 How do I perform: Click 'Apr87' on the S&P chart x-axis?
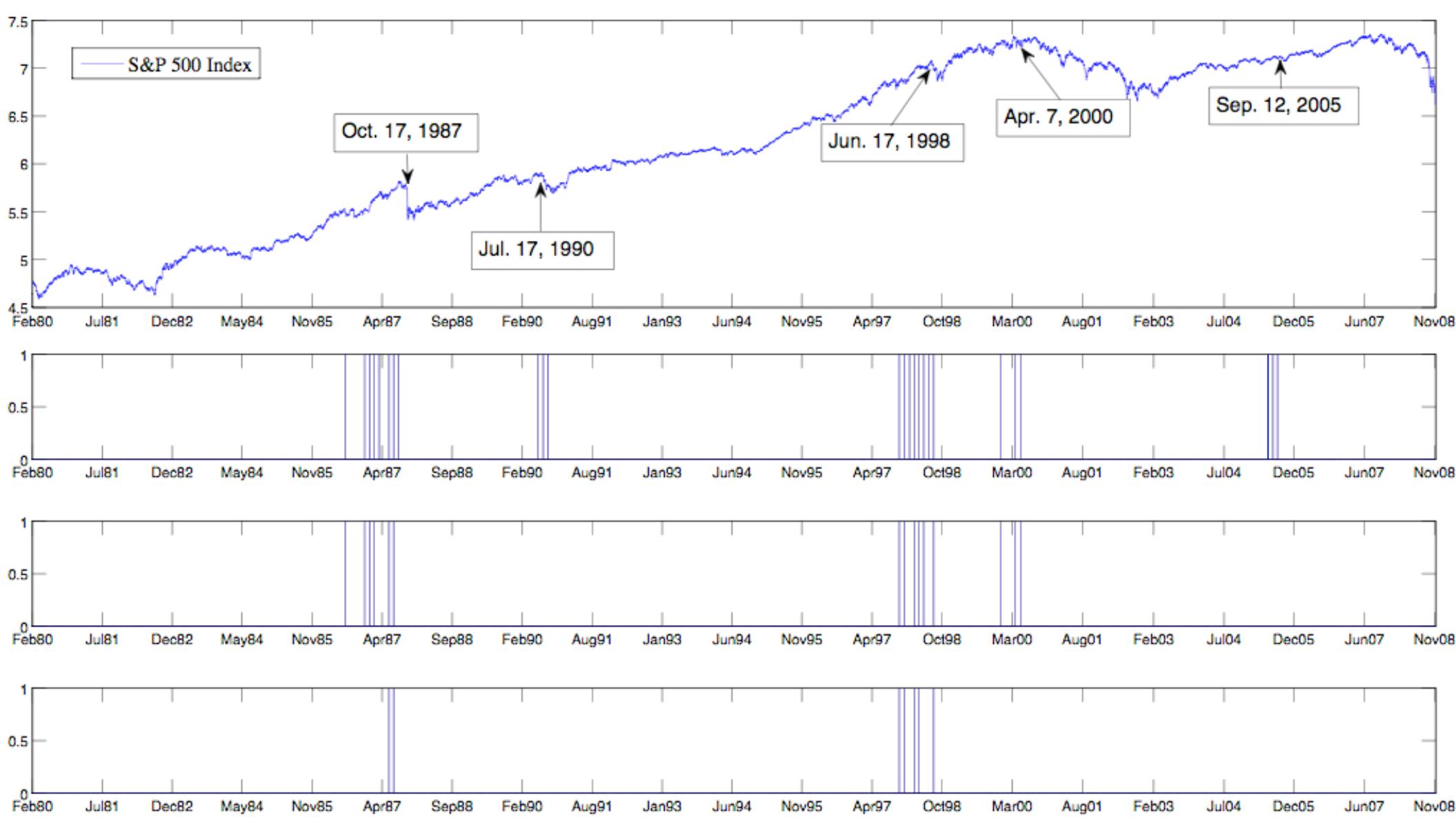382,322
